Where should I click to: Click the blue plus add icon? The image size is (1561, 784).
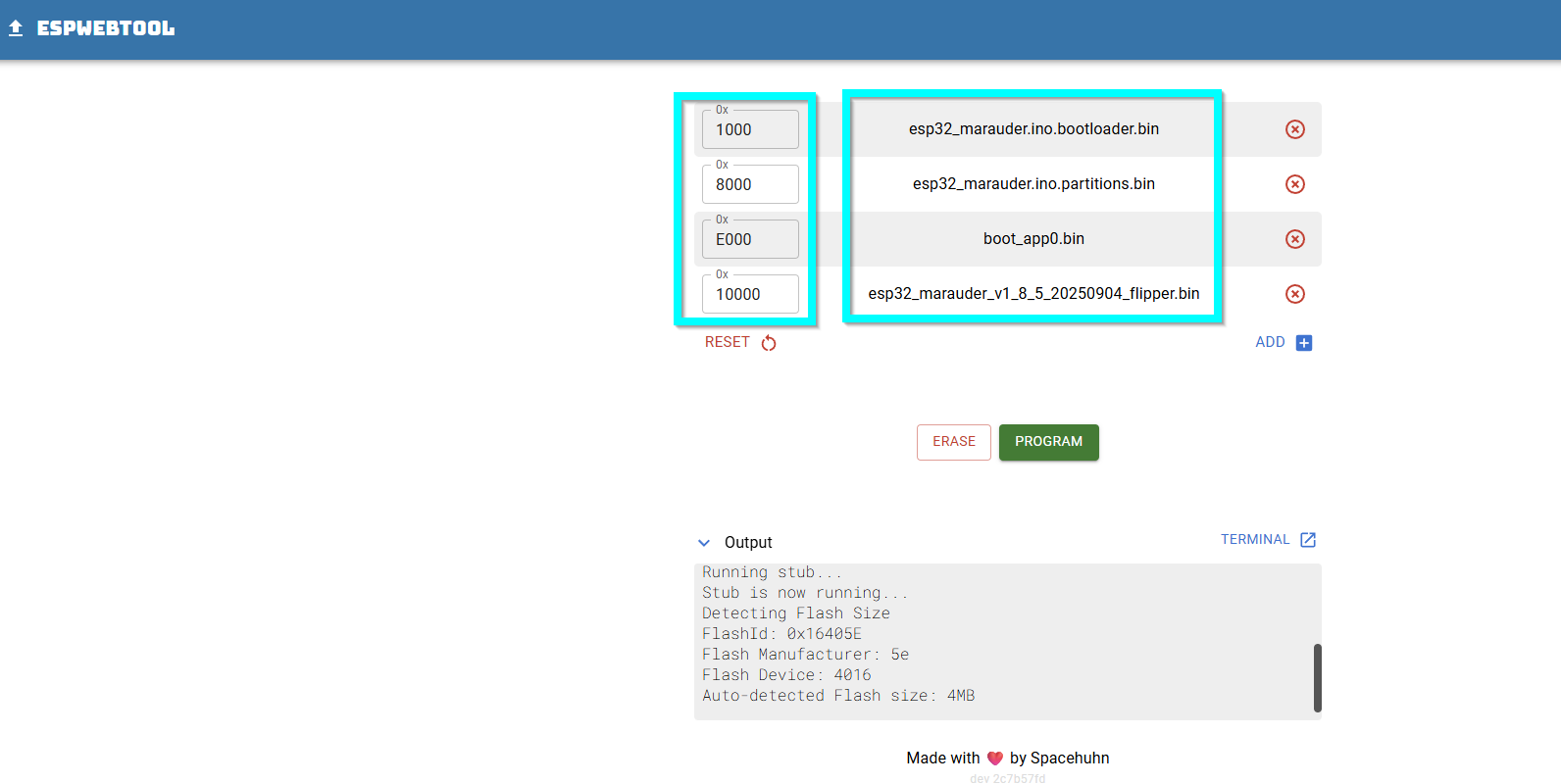[x=1303, y=343]
